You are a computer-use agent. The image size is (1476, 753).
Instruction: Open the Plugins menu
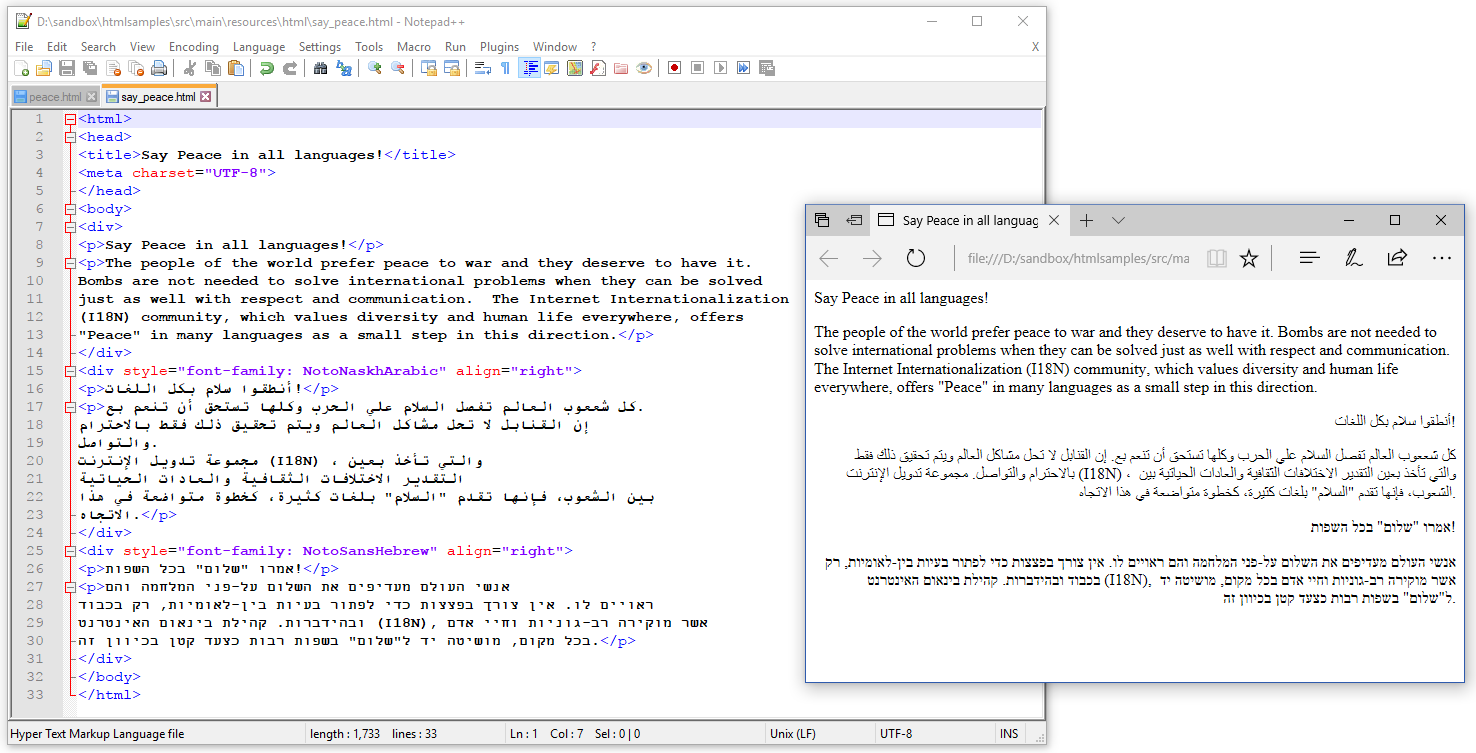tap(499, 47)
